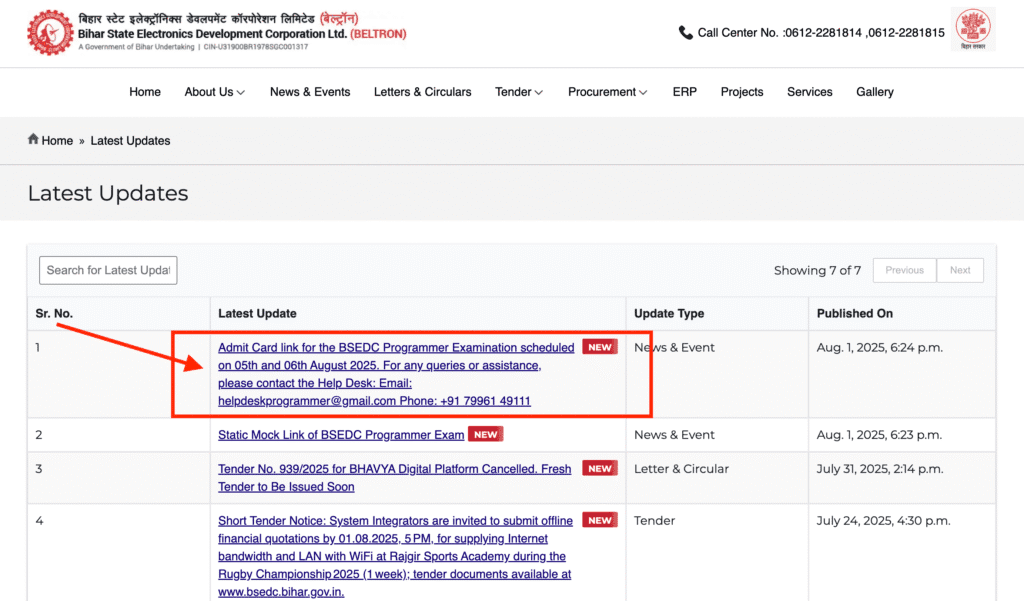This screenshot has height=601, width=1024.
Task: Click NEW badge beside Static Mock Link
Action: (x=486, y=435)
